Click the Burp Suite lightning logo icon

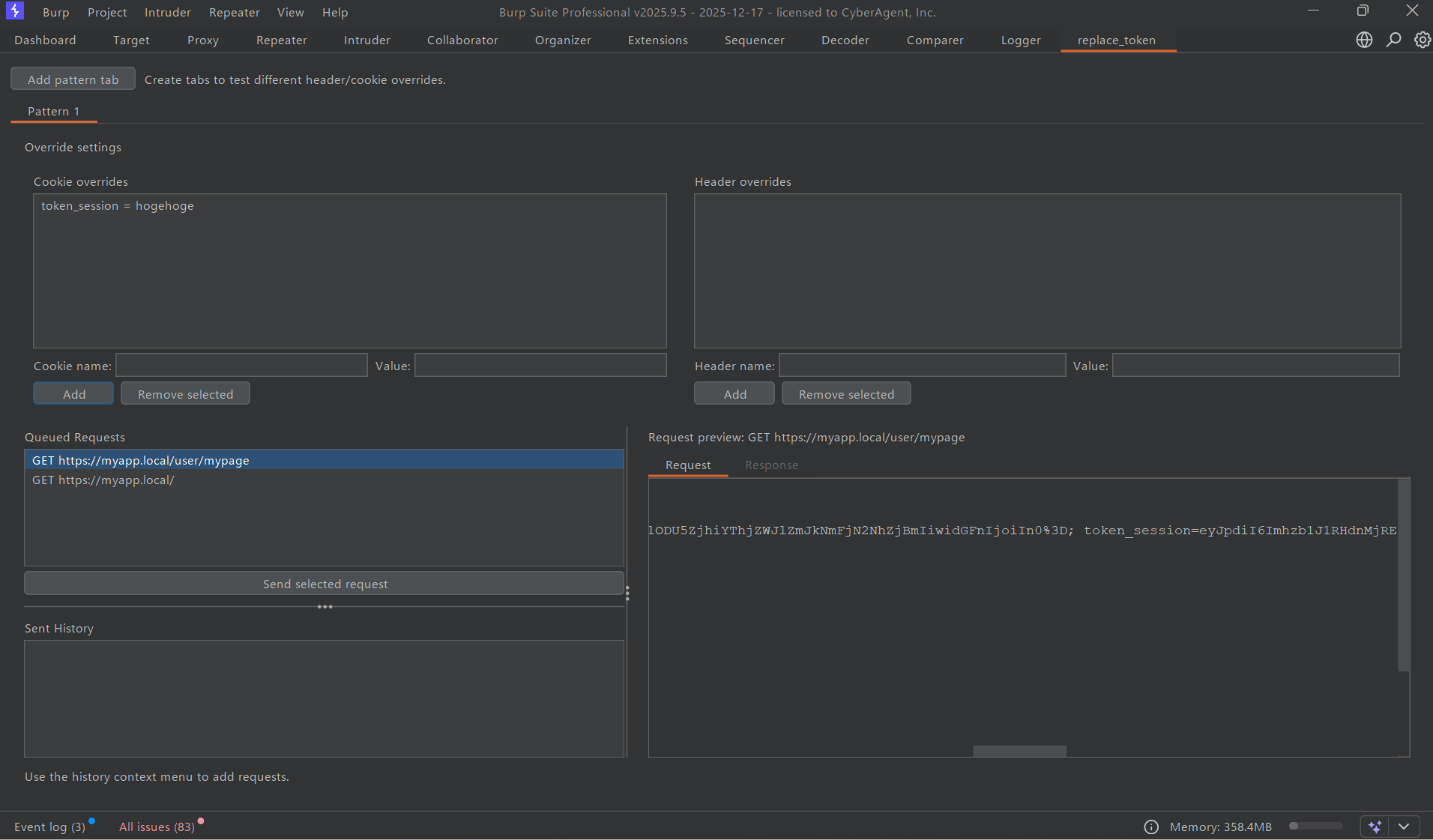click(15, 11)
